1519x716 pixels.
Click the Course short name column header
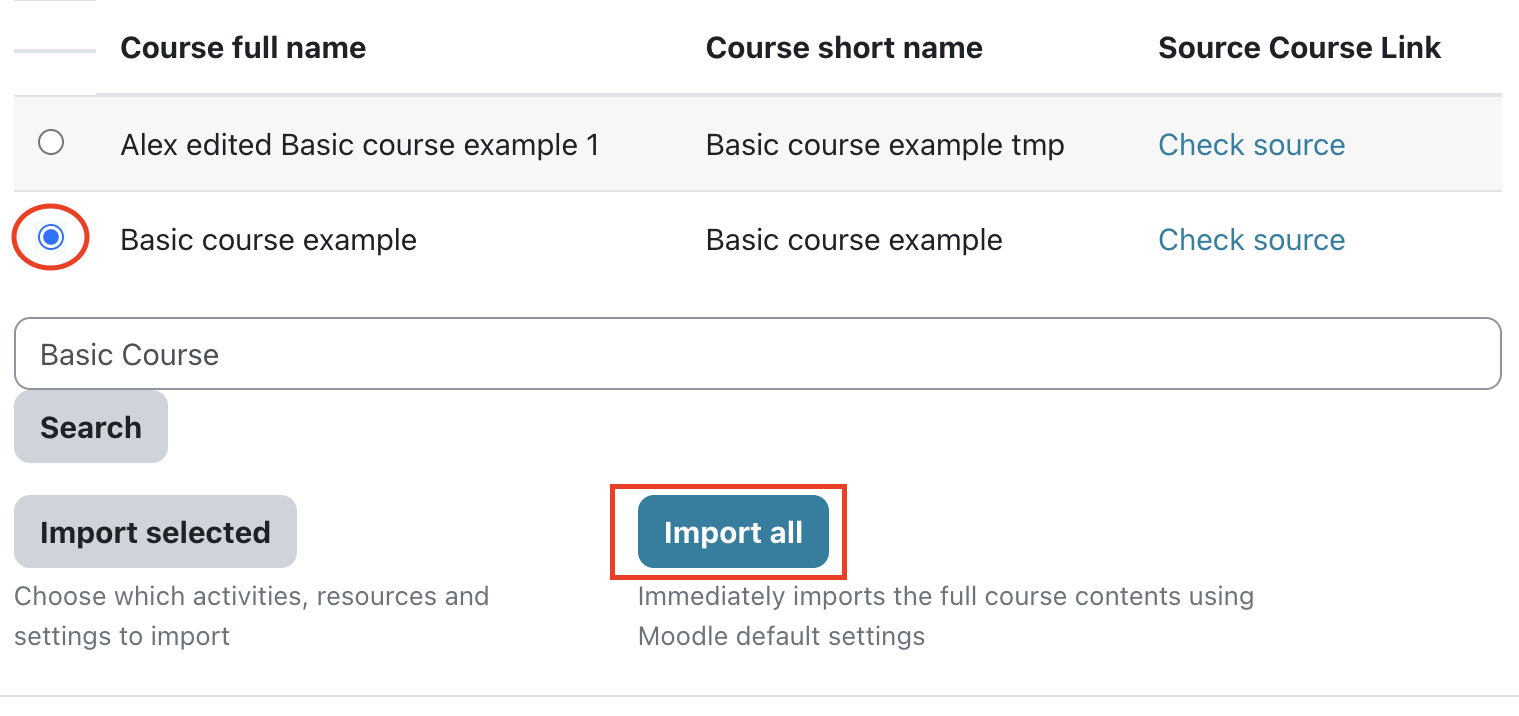point(844,48)
